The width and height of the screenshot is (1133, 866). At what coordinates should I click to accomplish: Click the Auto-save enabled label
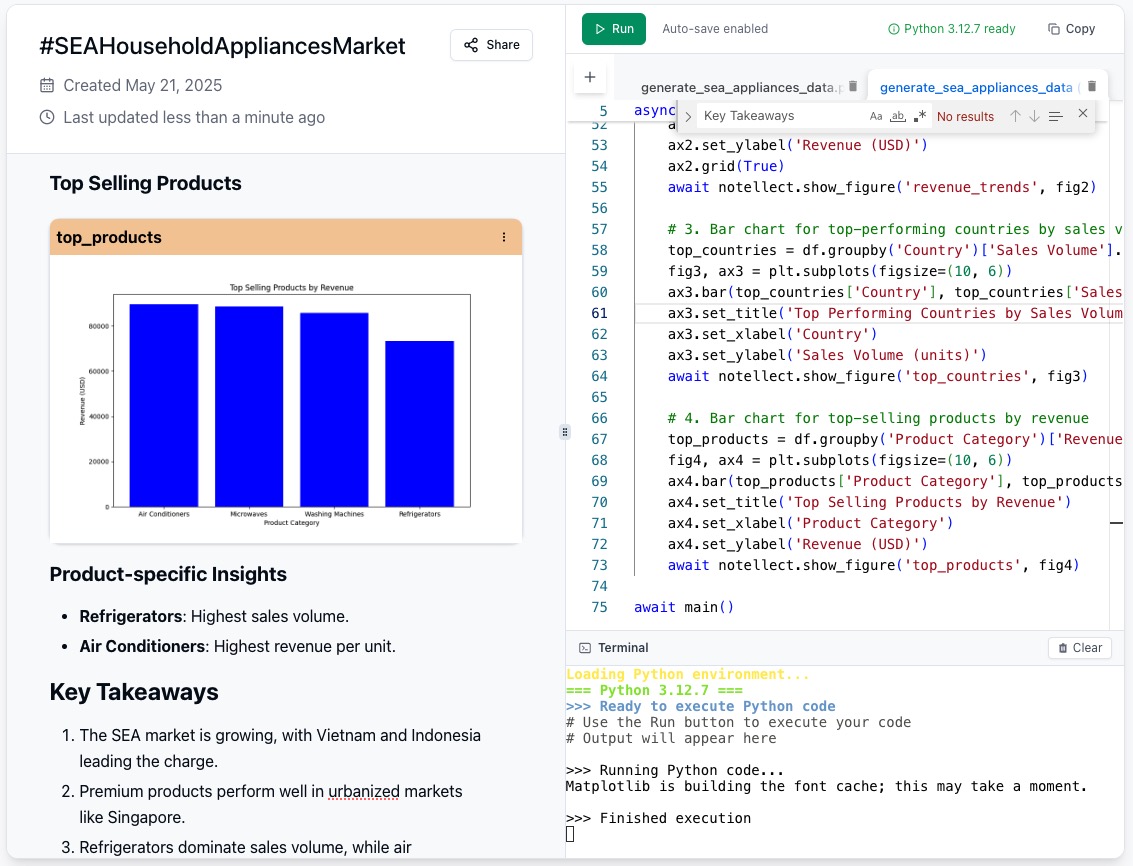(x=715, y=29)
